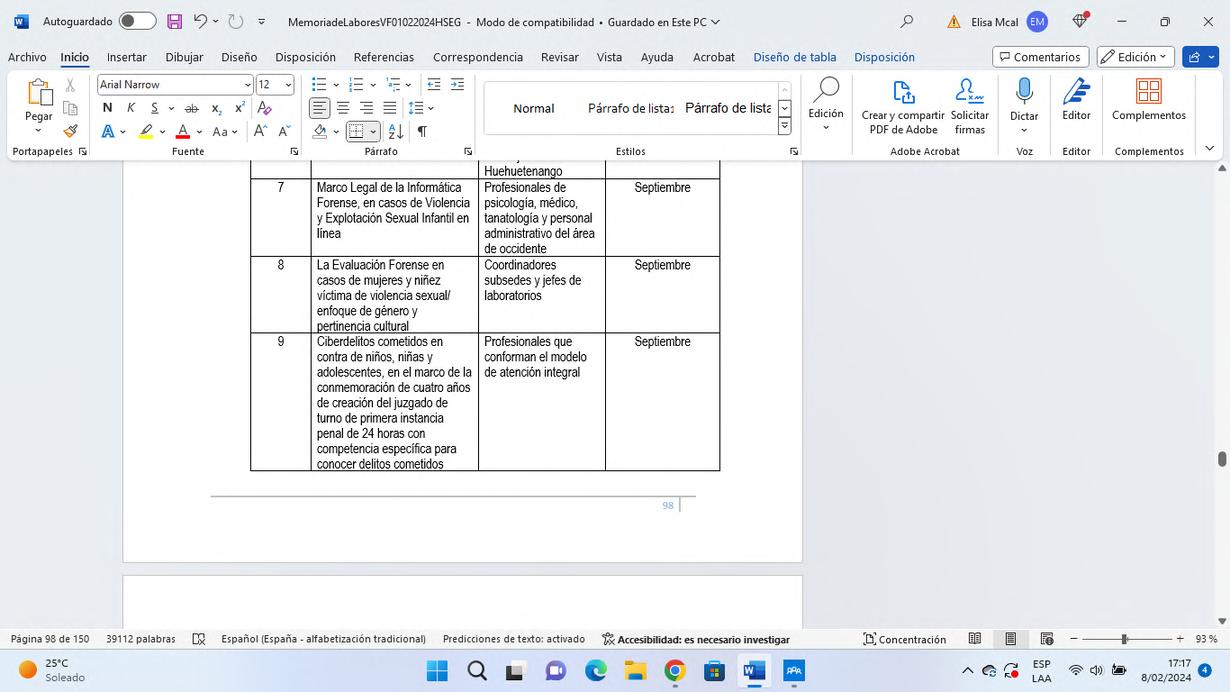The height and width of the screenshot is (692, 1230).
Task: Toggle show paragraph marks (¶)
Action: pos(422,131)
